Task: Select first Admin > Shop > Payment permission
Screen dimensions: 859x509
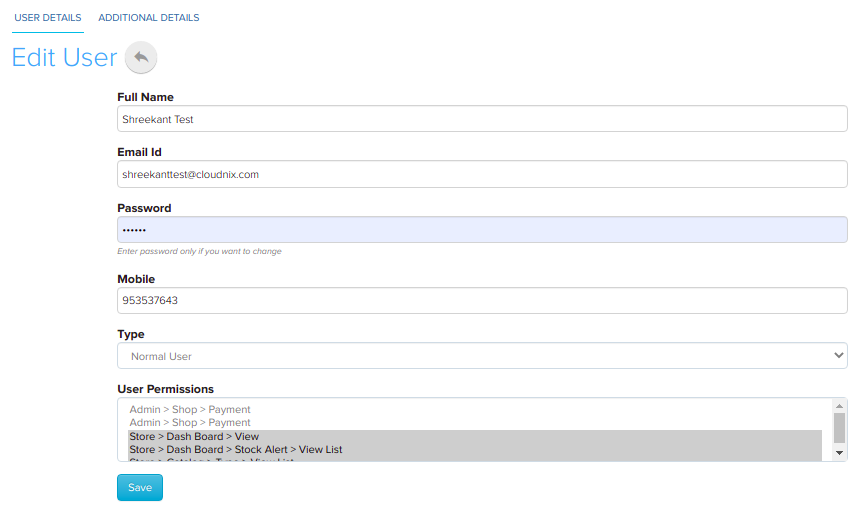Action: [475, 409]
